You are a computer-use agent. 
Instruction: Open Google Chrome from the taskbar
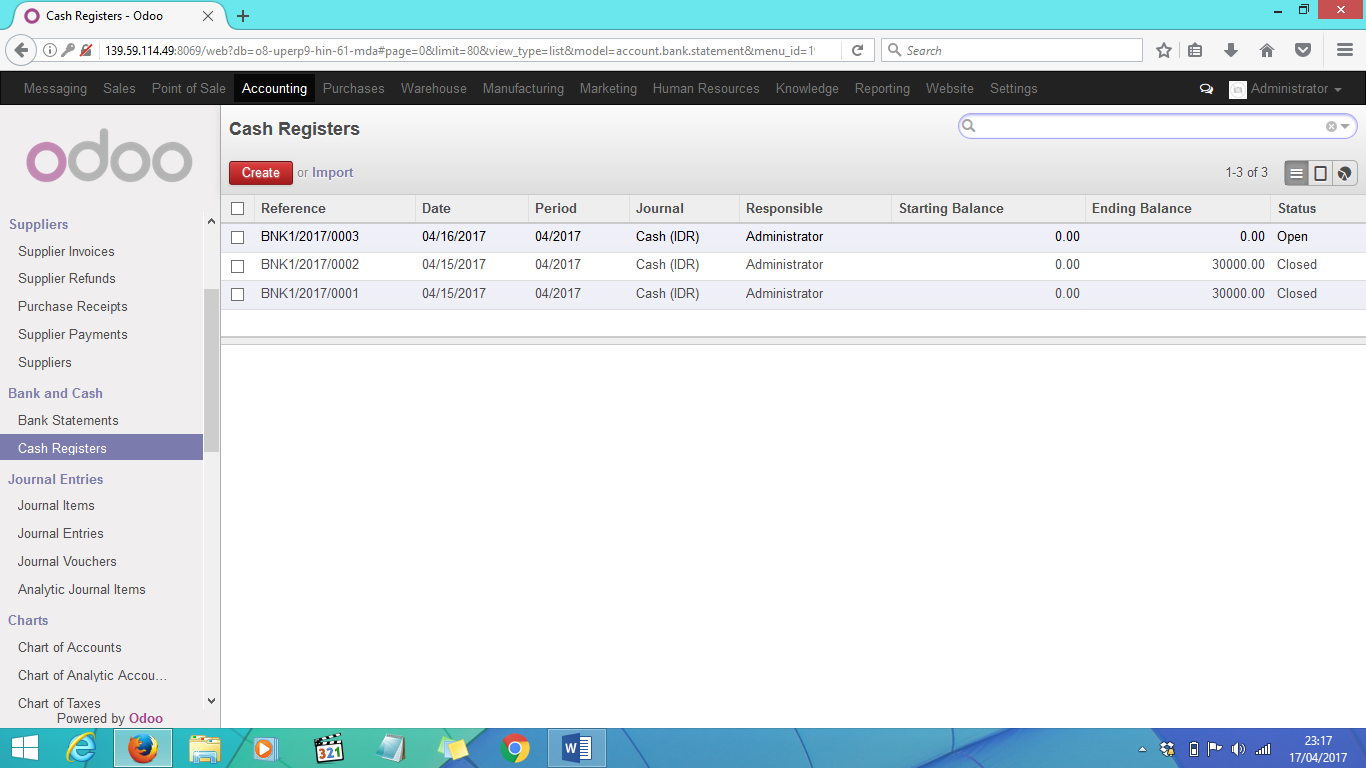515,748
